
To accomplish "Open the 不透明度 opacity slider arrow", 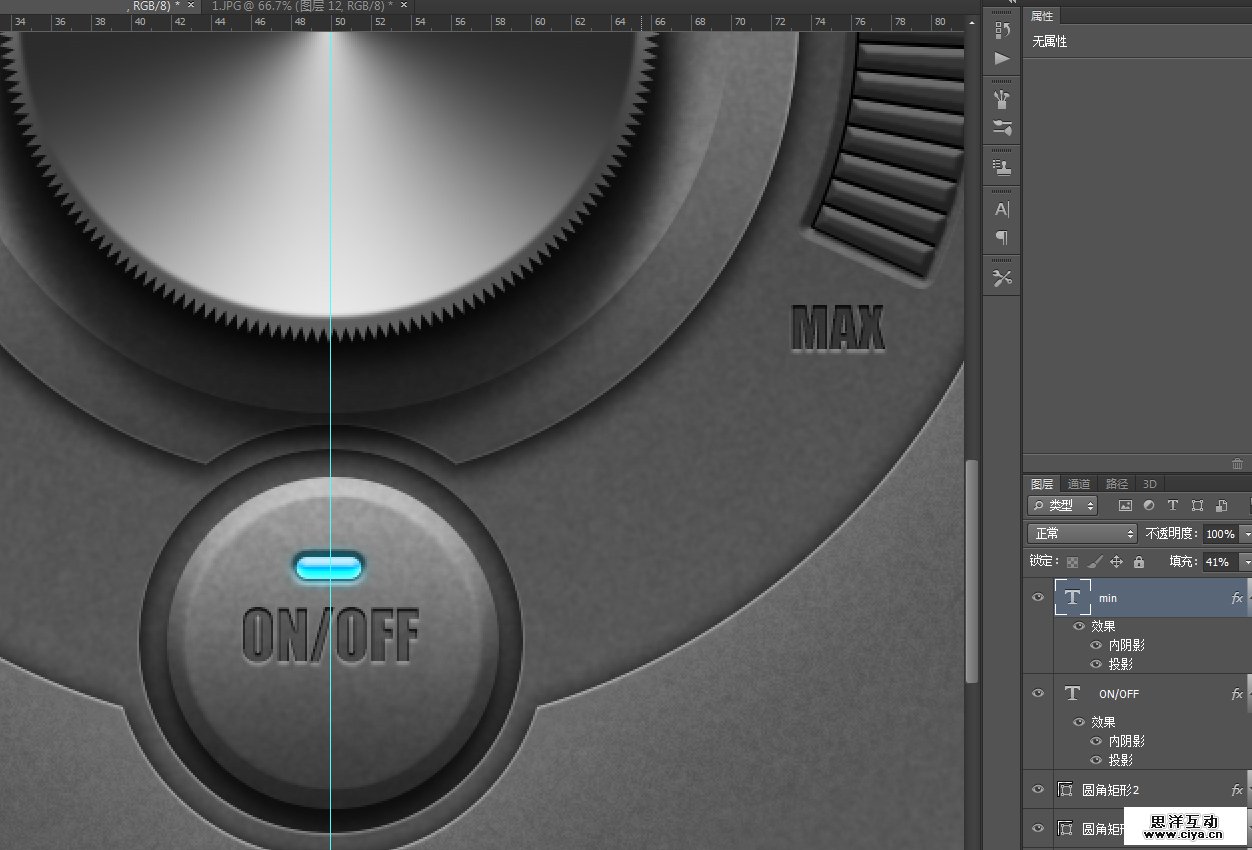I will point(1245,534).
